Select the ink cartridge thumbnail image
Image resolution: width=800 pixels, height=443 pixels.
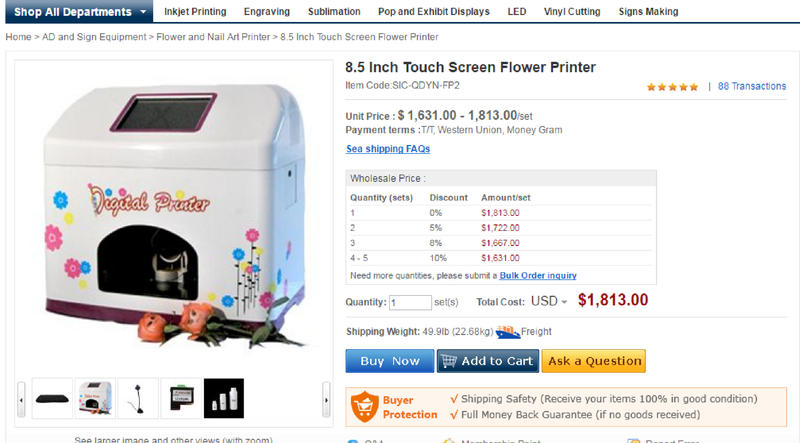coord(181,399)
